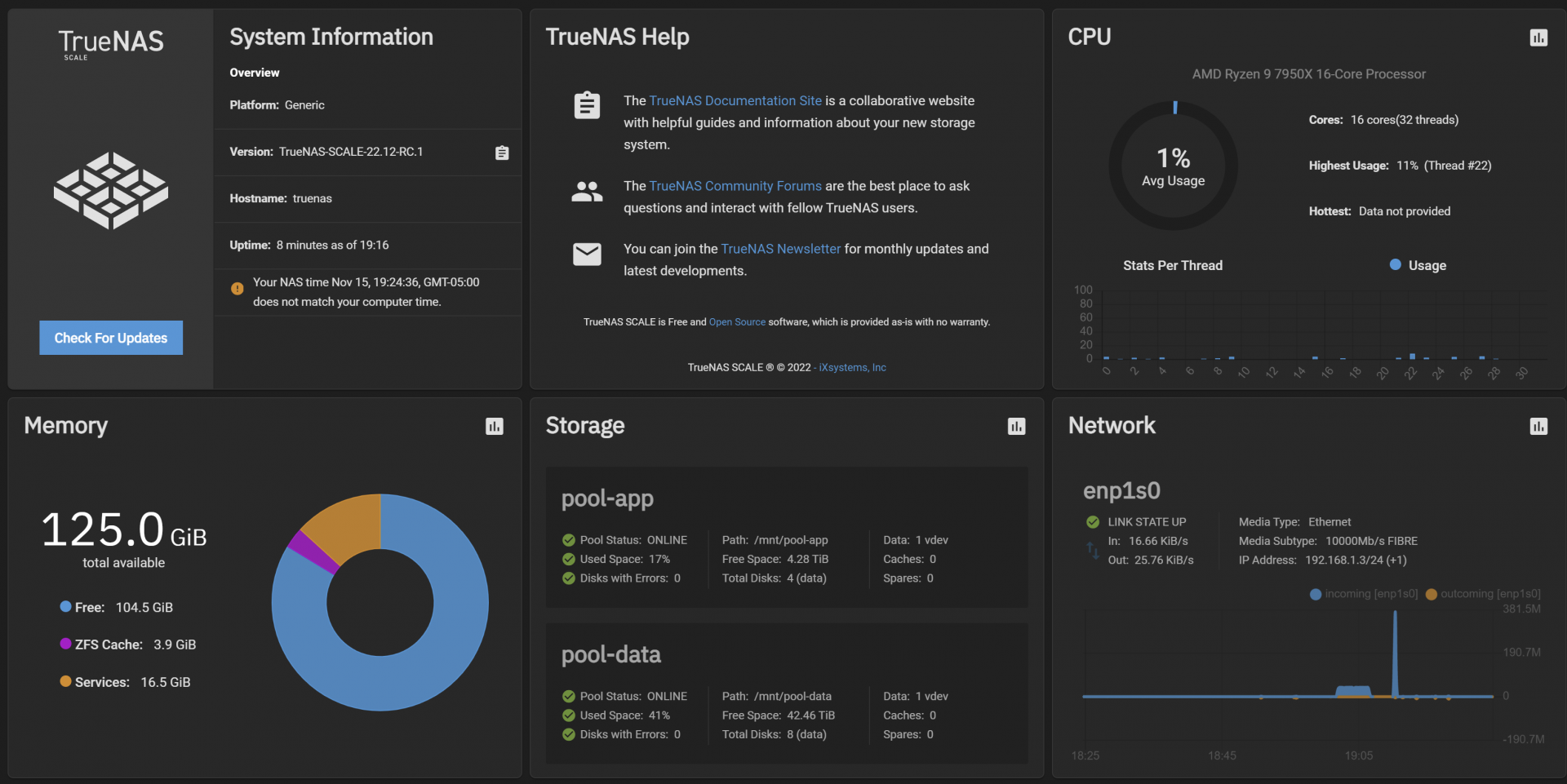Click the Free memory blue color dot
1567x784 pixels.
(x=65, y=606)
